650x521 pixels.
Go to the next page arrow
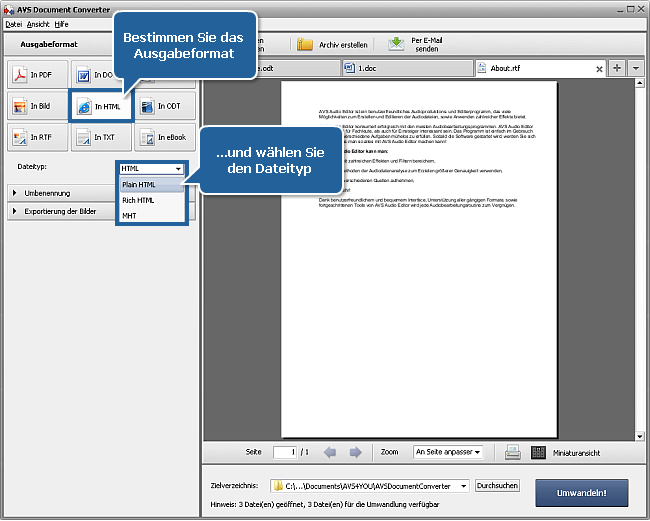click(x=355, y=452)
